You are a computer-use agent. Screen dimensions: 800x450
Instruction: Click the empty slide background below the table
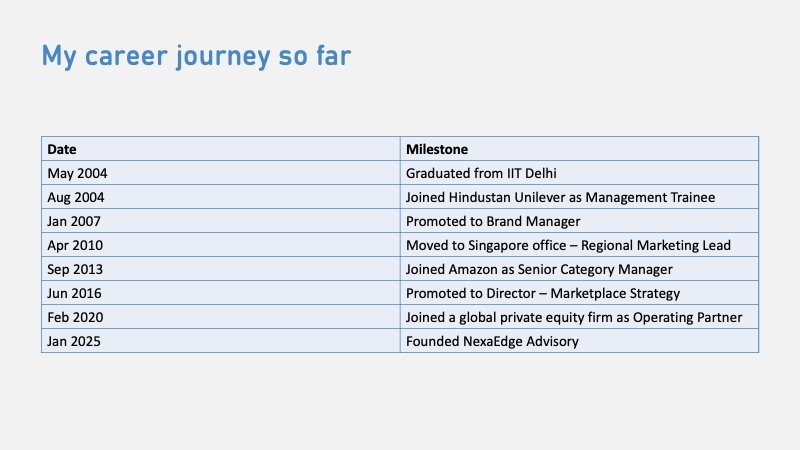coord(400,400)
